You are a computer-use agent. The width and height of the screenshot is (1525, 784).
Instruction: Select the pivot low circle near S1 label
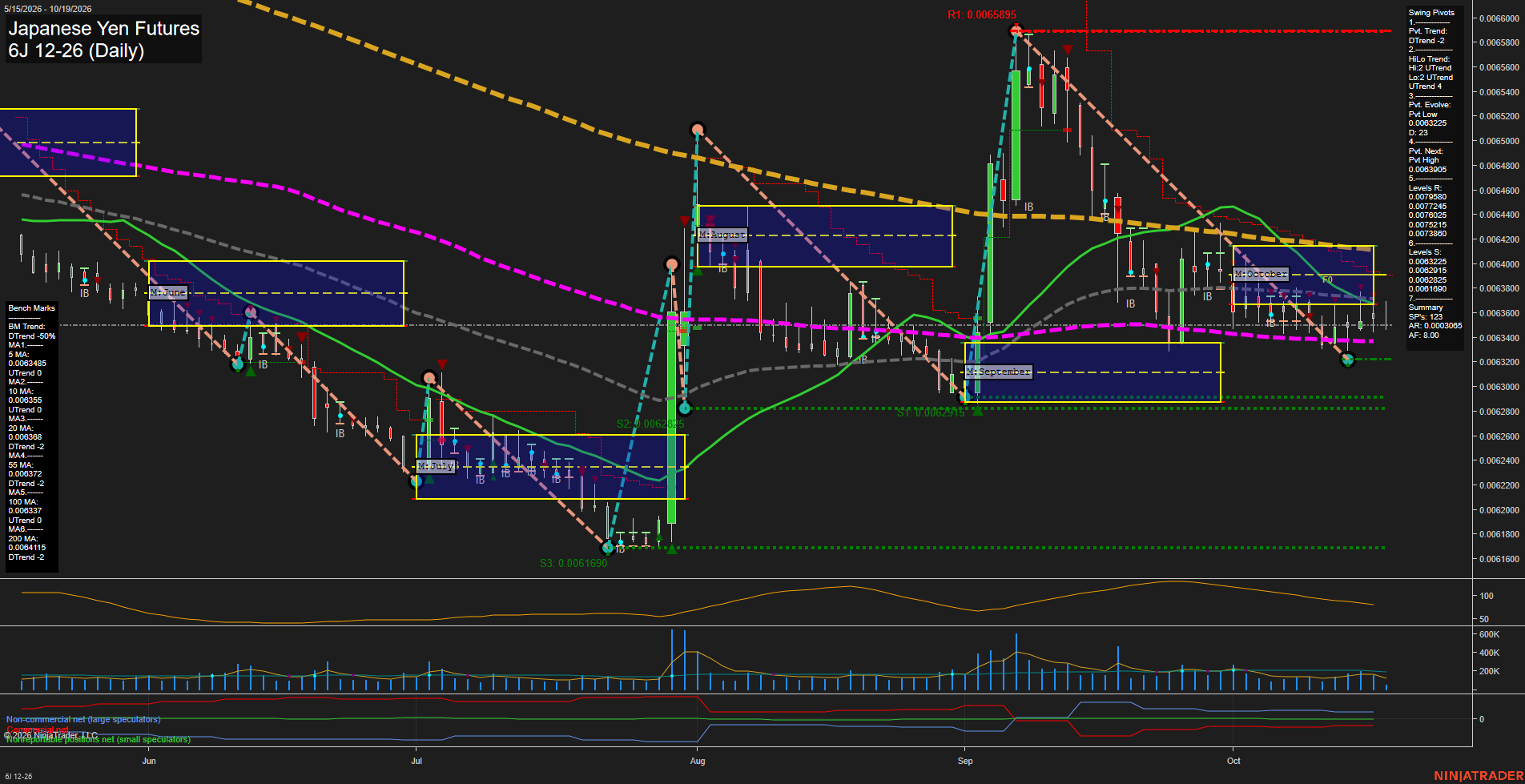coord(965,396)
